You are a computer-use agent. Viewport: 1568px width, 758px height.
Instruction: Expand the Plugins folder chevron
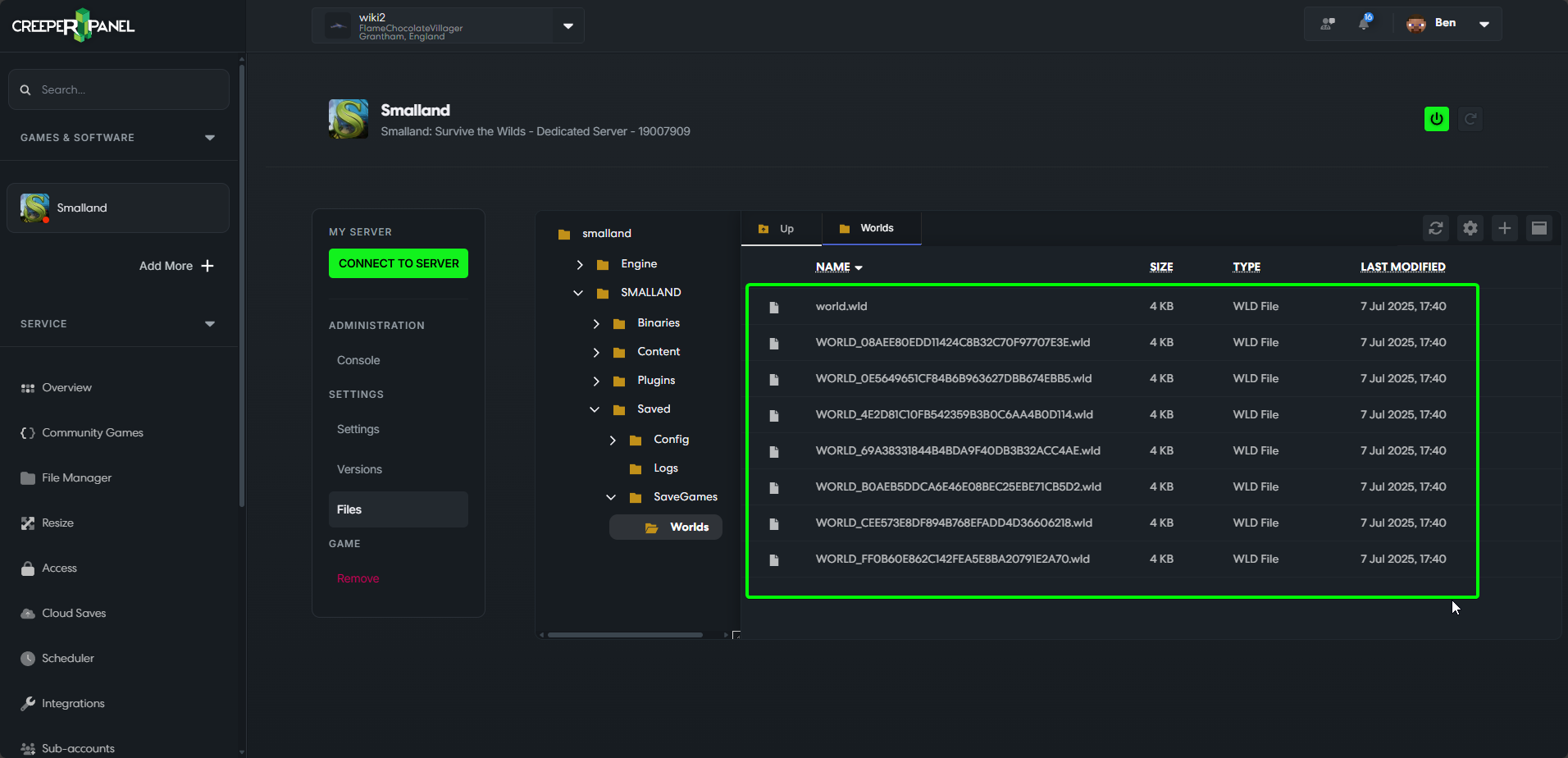point(596,381)
